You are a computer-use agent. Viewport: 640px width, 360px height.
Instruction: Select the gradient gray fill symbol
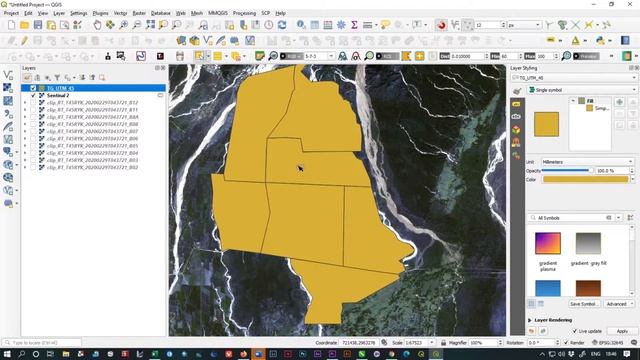click(x=588, y=243)
